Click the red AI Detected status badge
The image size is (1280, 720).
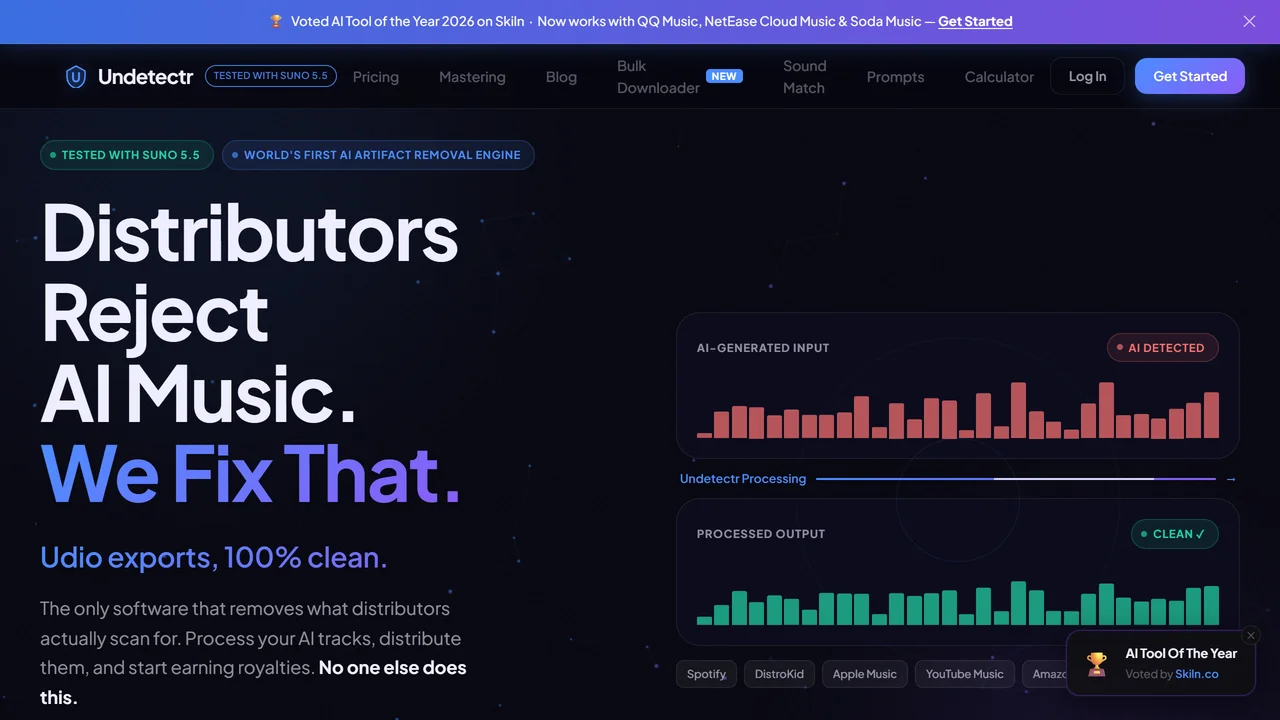[1163, 348]
